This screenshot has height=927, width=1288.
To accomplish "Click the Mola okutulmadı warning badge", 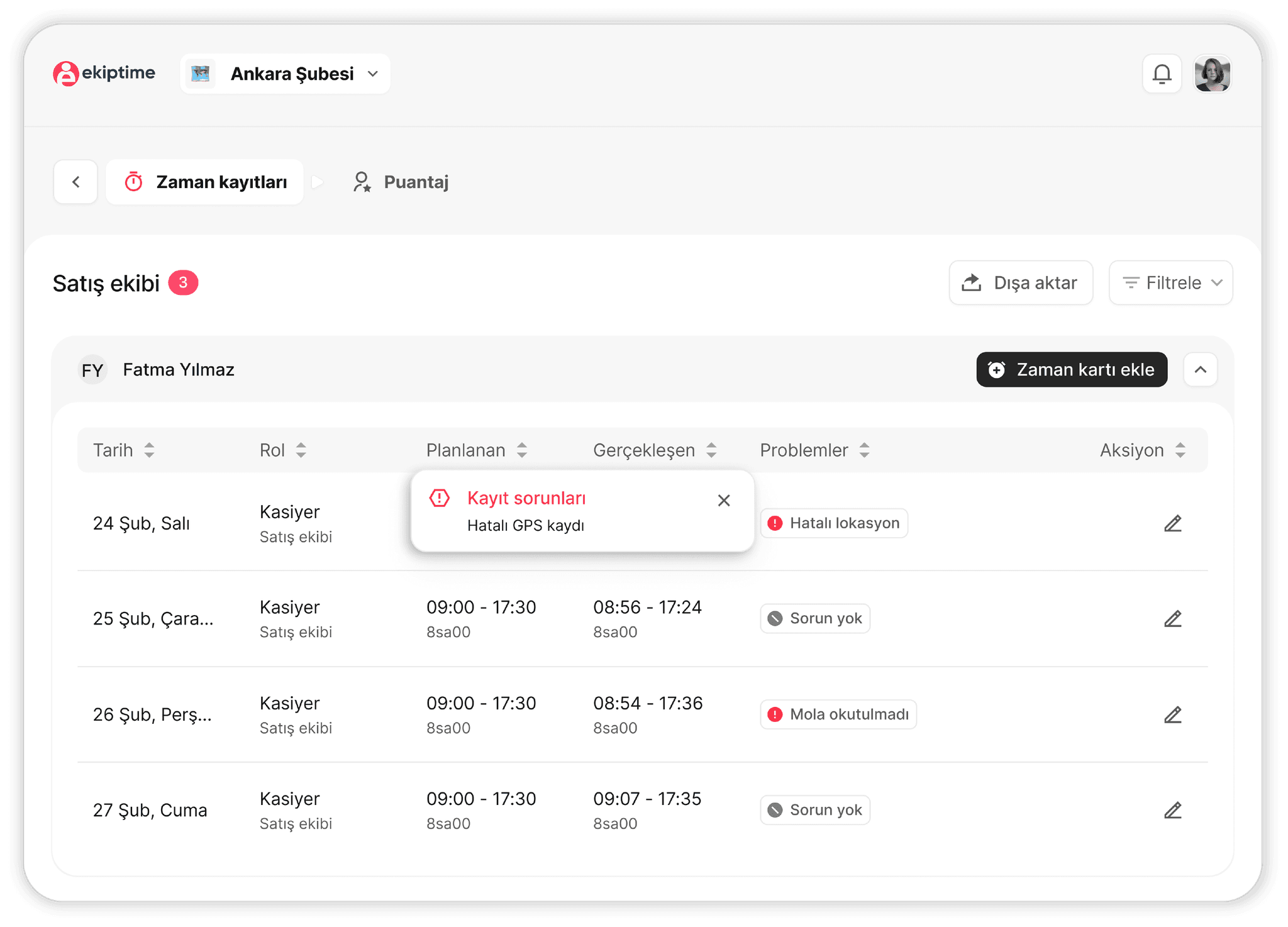I will (838, 714).
